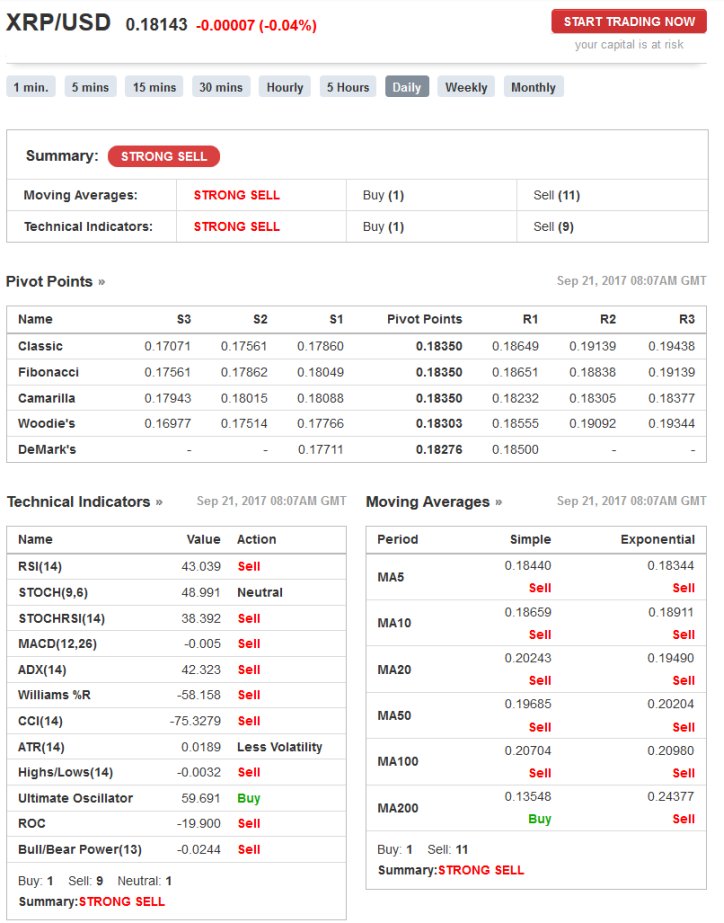Select the 5 Hours tab
Image resolution: width=724 pixels, height=923 pixels.
(x=348, y=87)
